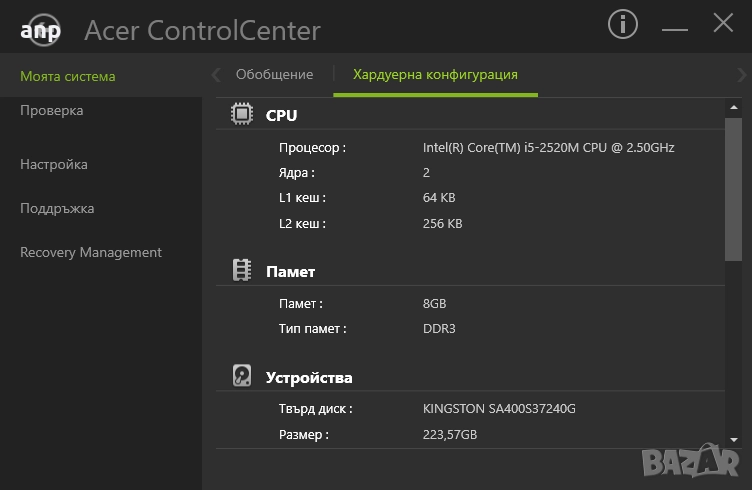Open Моята система in the sidebar
The height and width of the screenshot is (490, 752).
[x=68, y=76]
